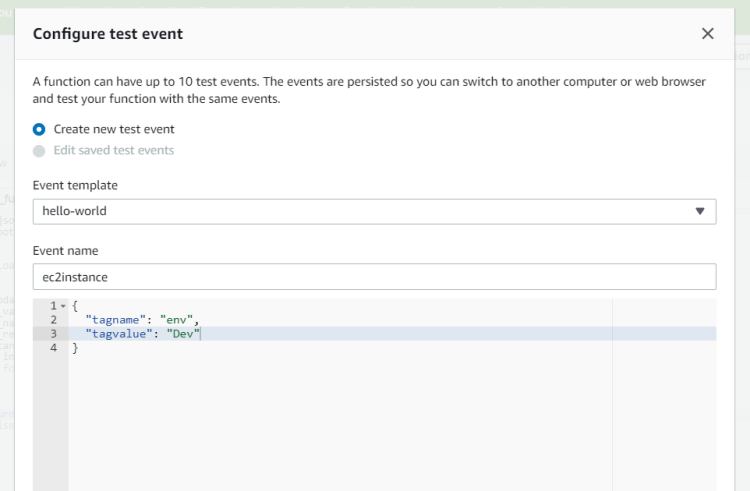The image size is (750, 491).
Task: Click the Event name input field
Action: click(374, 277)
